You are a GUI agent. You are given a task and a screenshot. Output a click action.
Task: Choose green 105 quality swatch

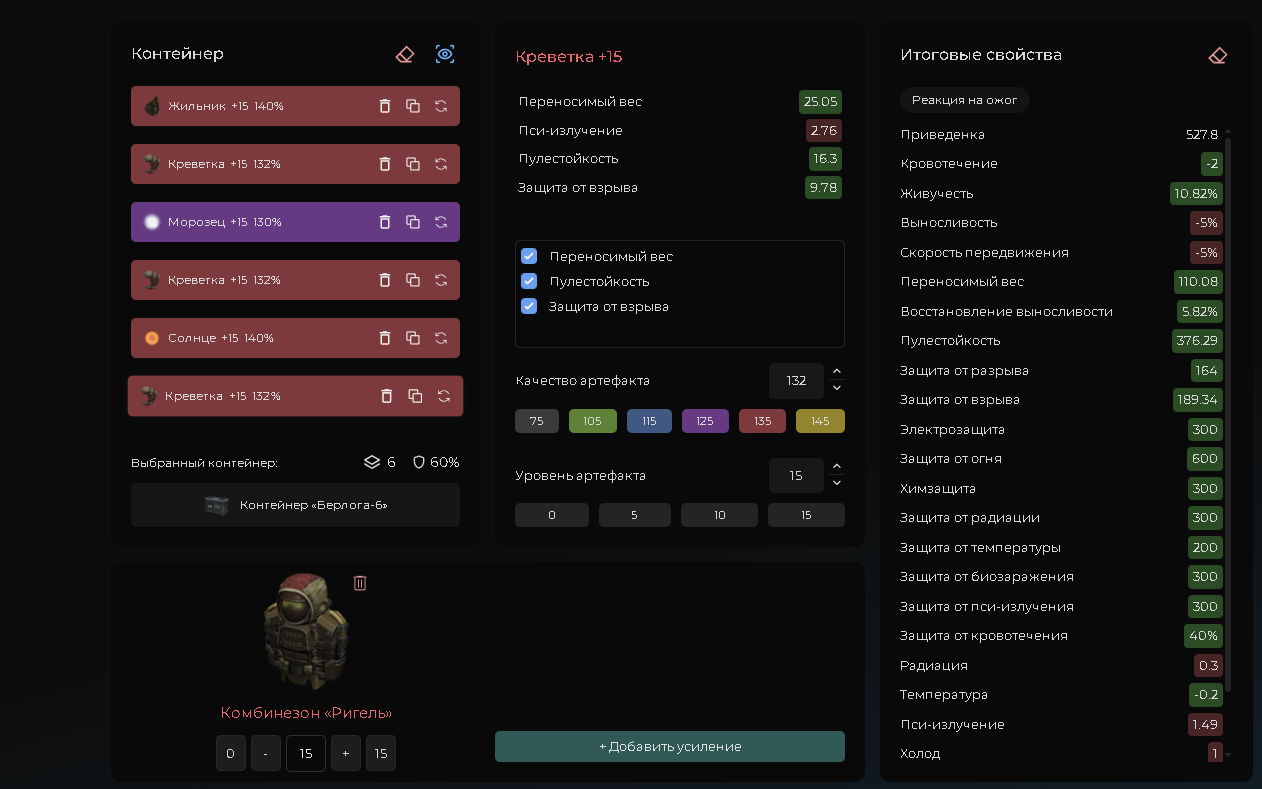tap(593, 421)
